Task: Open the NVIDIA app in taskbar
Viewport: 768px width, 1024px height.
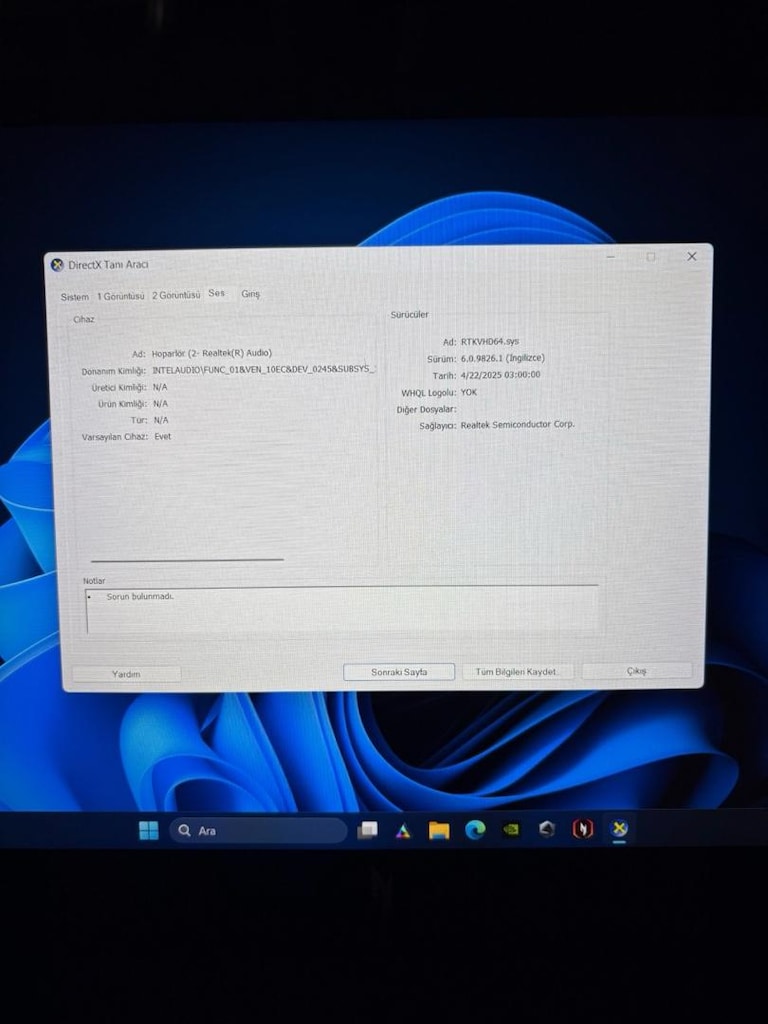Action: point(511,829)
